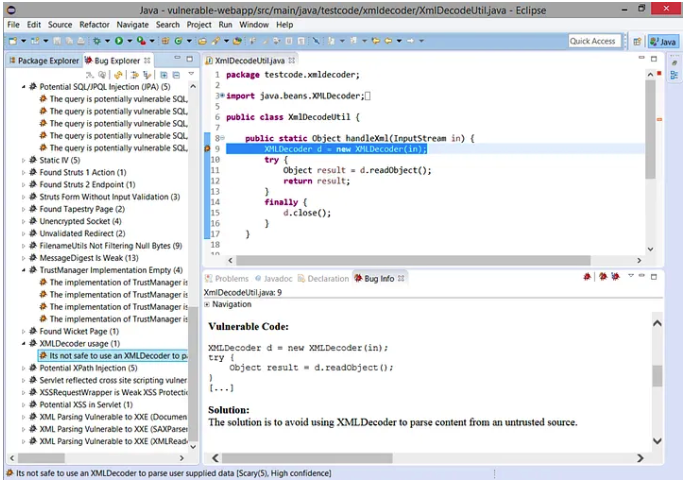This screenshot has height=485, width=687.
Task: Switch to the Javadoc tab
Action: [274, 279]
